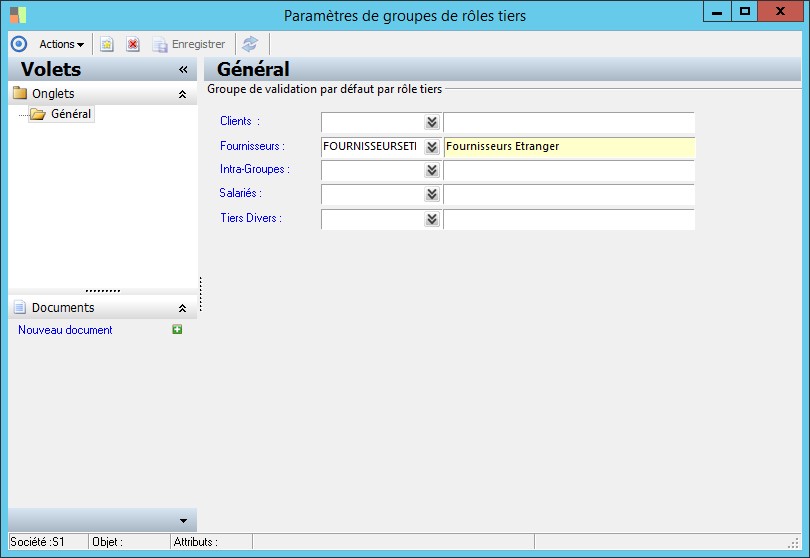This screenshot has width=810, height=558.
Task: Click the Tiers Divers code input field
Action: click(x=373, y=219)
